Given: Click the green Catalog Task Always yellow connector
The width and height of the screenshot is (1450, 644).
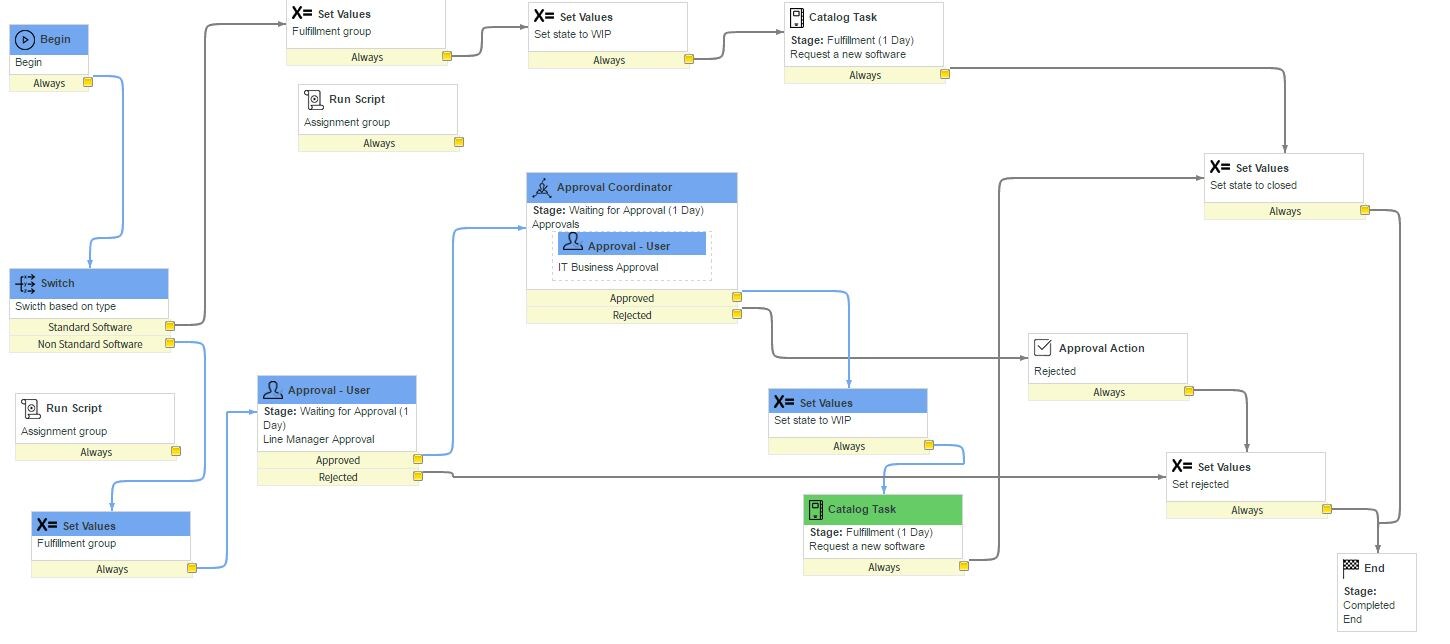Looking at the screenshot, I should [x=963, y=566].
